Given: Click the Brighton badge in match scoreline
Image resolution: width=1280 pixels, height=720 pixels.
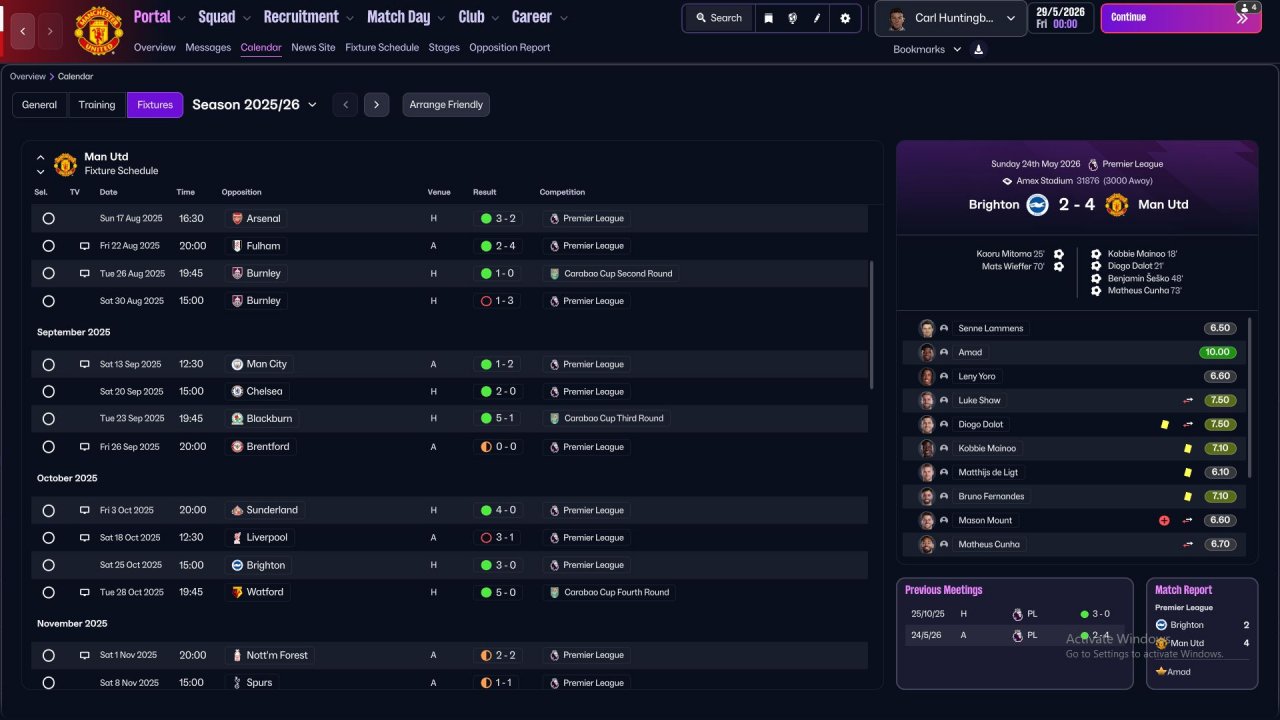Looking at the screenshot, I should pos(1037,205).
